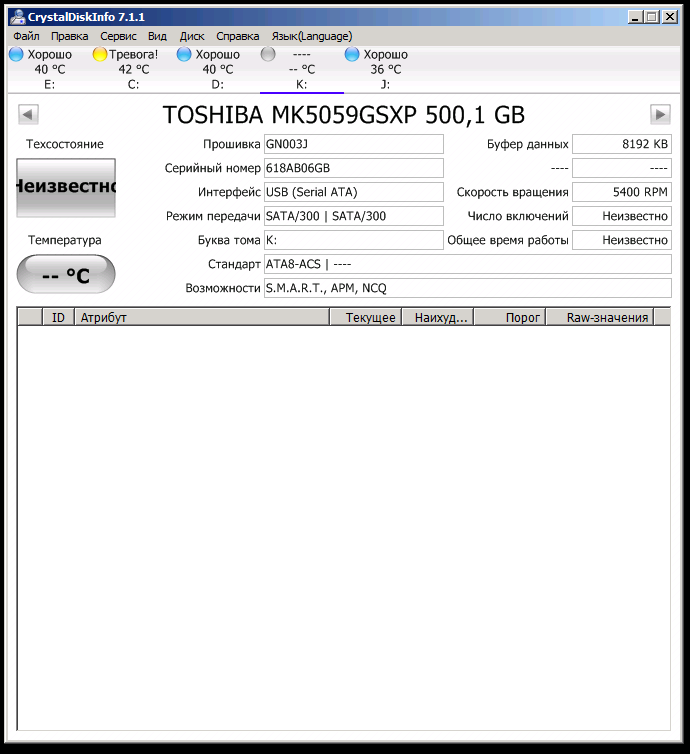
Task: Open the Файл menu
Action: coord(26,36)
